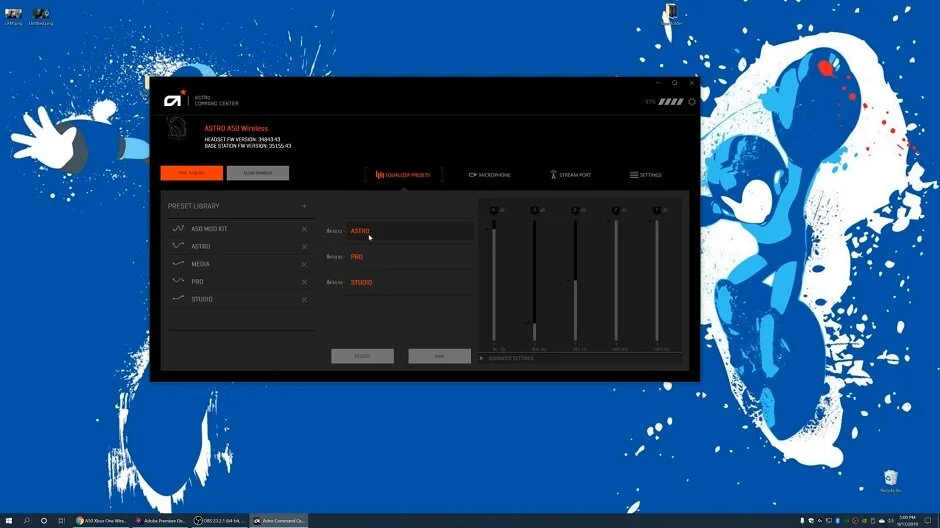This screenshot has height=528, width=940.
Task: Remove the MEDIA preset with its X
Action: (304, 264)
